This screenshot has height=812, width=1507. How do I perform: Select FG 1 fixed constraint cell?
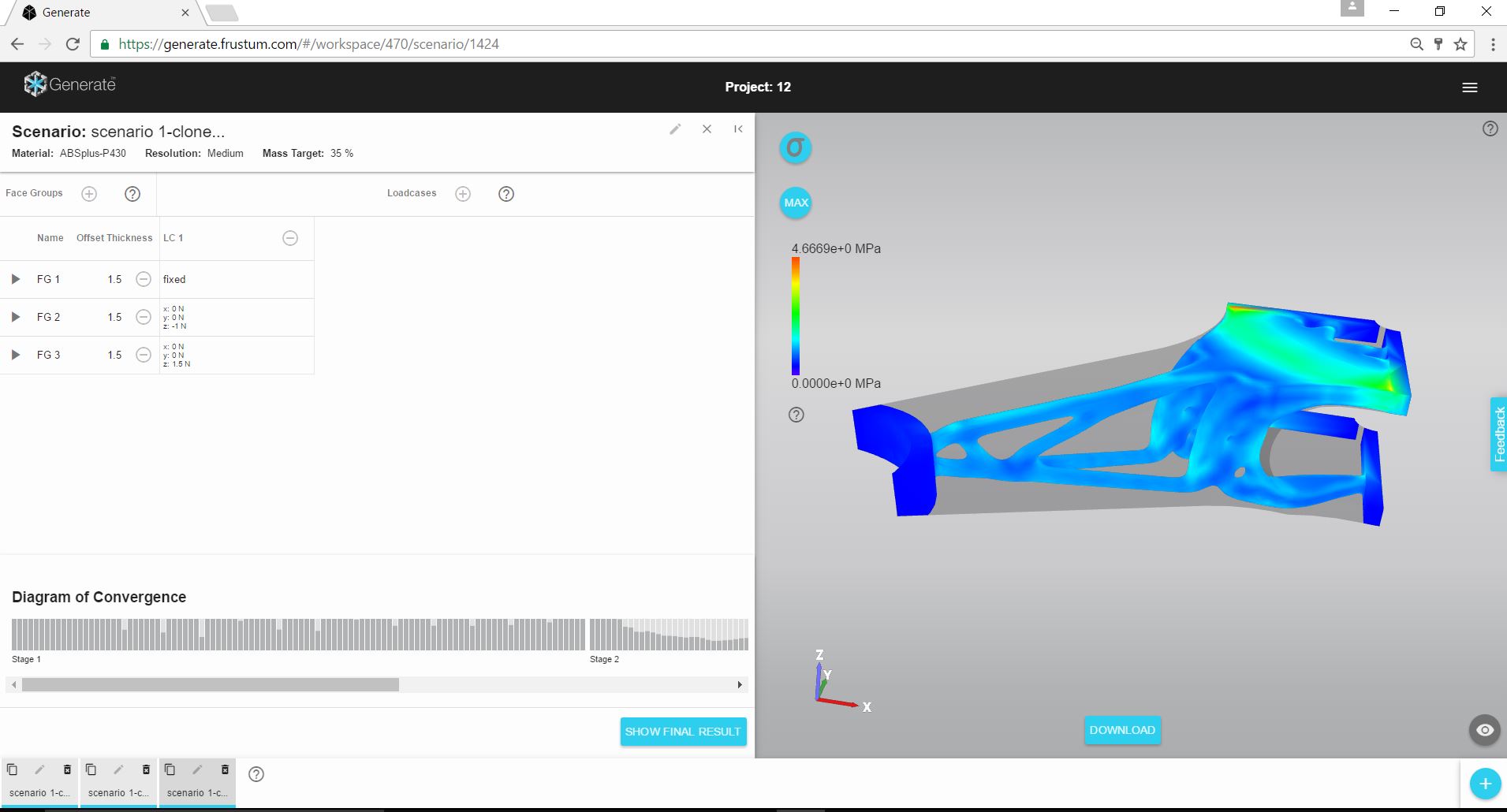[237, 279]
